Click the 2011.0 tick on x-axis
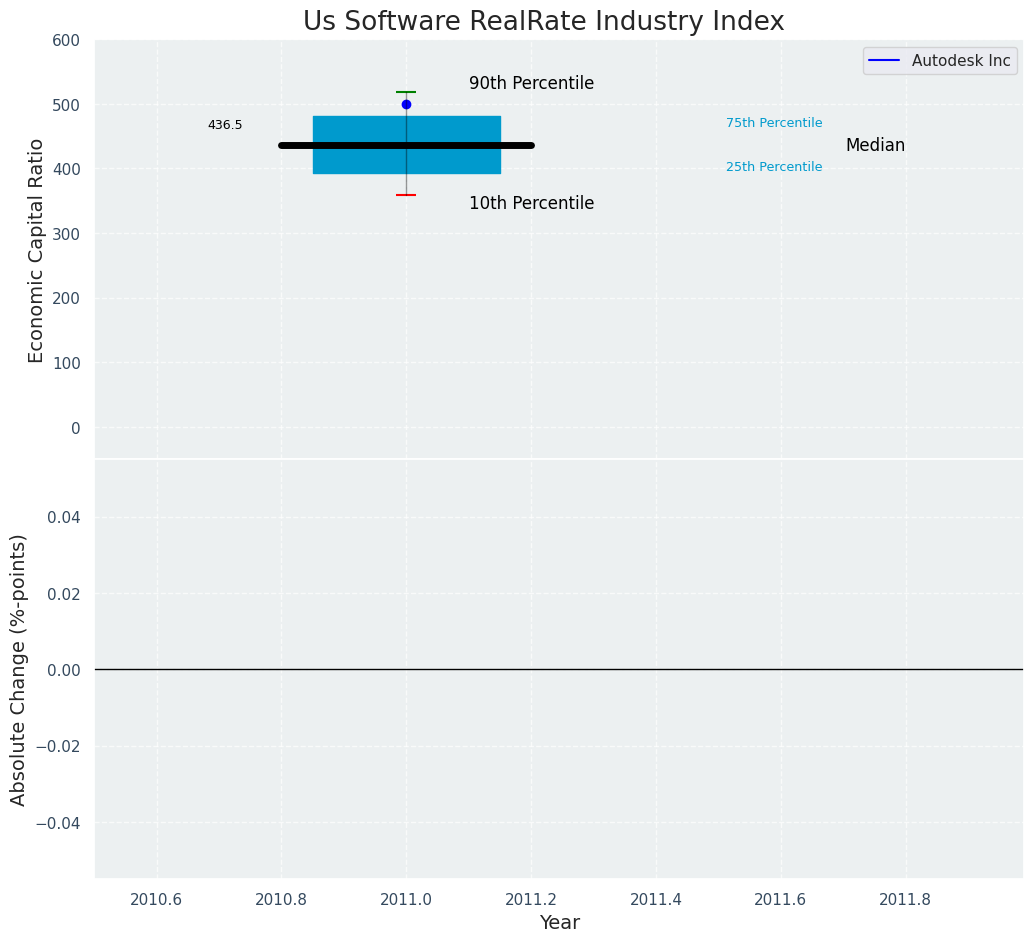The image size is (1034, 942). point(406,899)
